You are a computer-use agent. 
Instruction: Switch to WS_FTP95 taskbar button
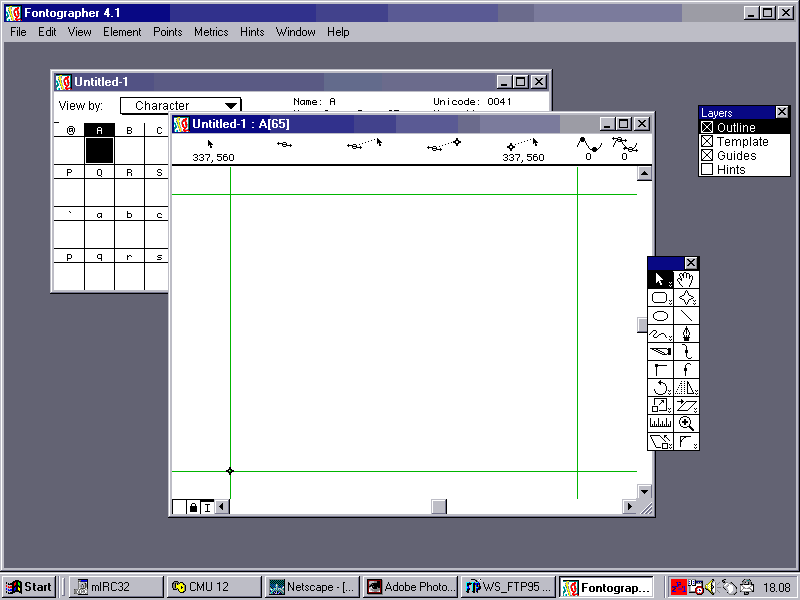pyautogui.click(x=508, y=587)
